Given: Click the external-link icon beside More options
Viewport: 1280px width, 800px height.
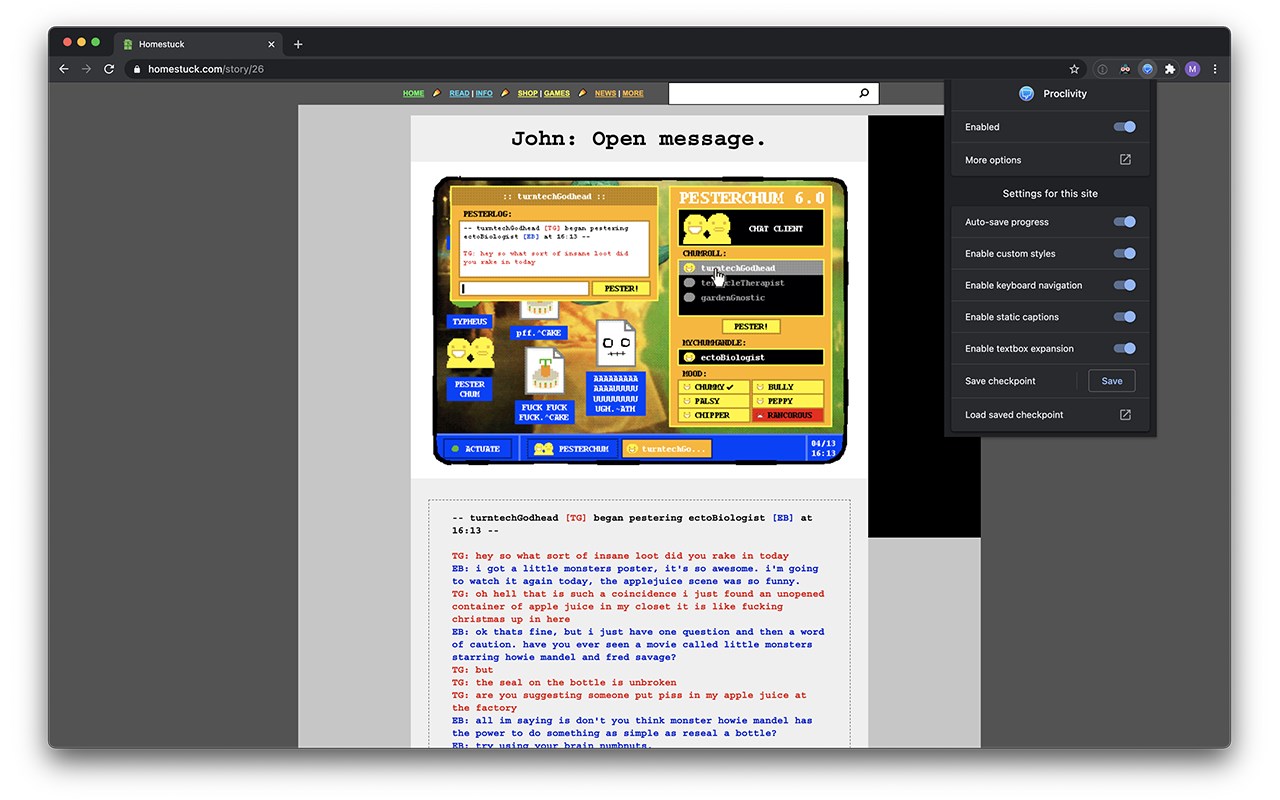Looking at the screenshot, I should [x=1125, y=160].
